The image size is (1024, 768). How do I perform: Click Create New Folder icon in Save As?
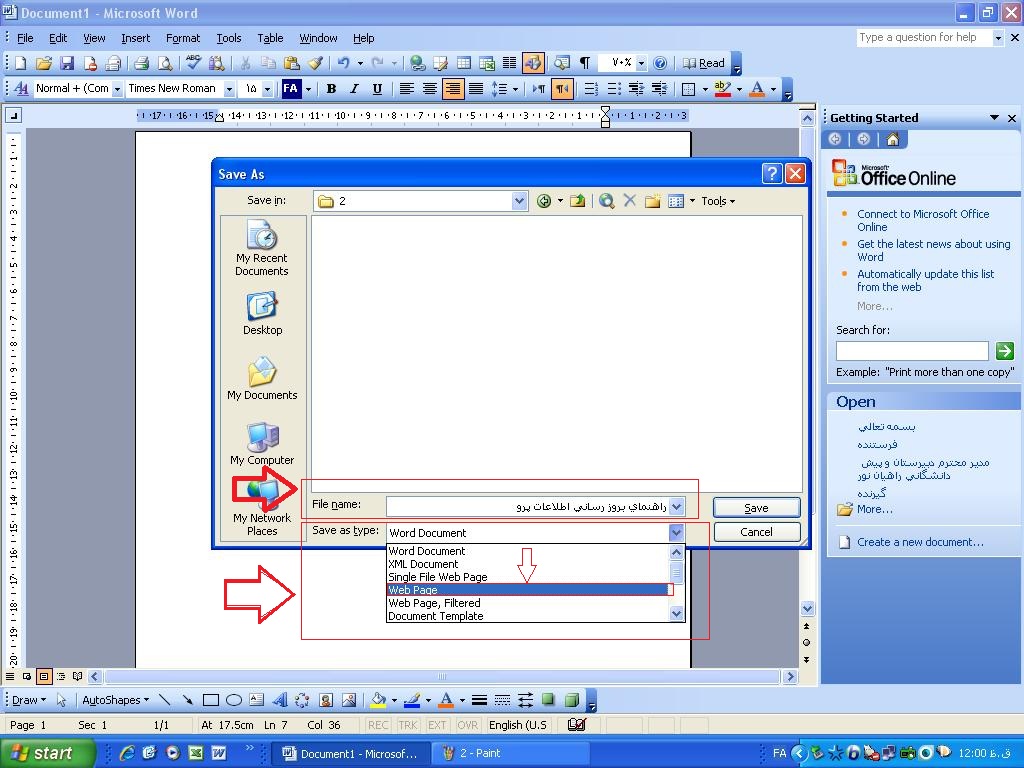point(652,201)
